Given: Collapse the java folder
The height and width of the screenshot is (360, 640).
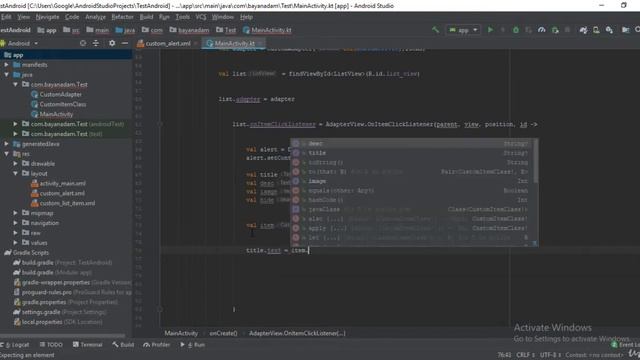Looking at the screenshot, I should (x=7, y=75).
